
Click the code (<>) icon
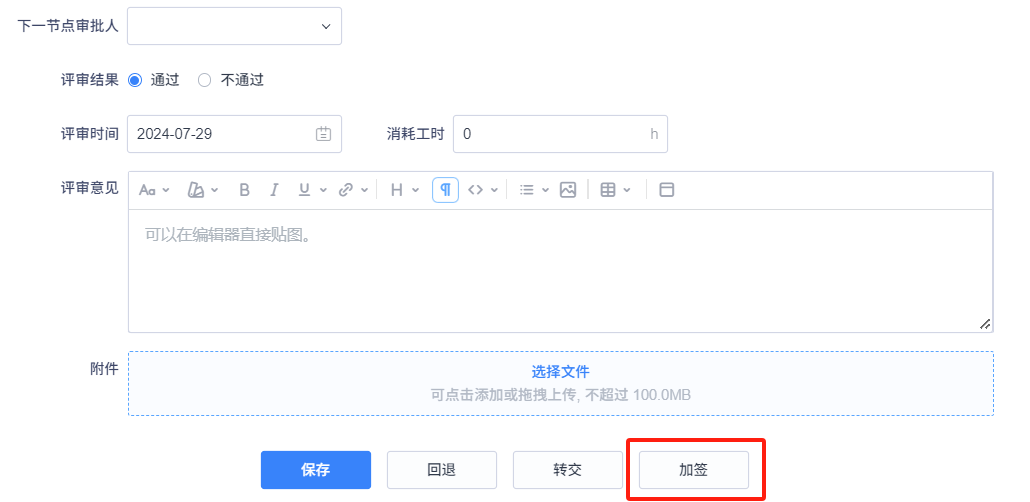coord(475,190)
